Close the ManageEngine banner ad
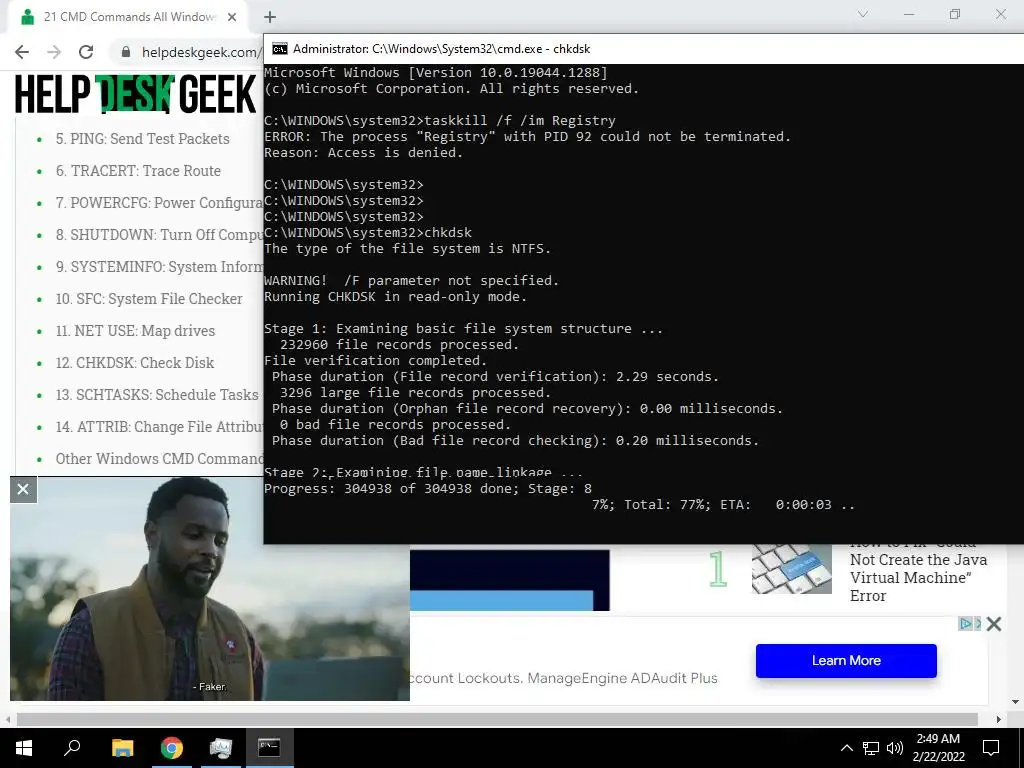The height and width of the screenshot is (768, 1024). point(994,624)
